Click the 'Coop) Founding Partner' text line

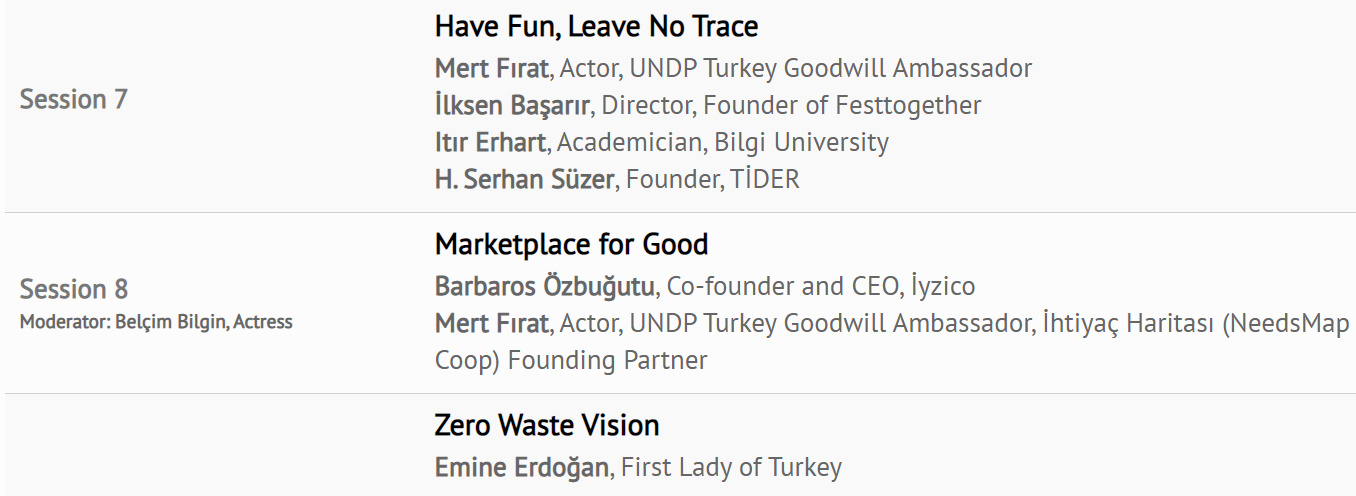point(570,360)
